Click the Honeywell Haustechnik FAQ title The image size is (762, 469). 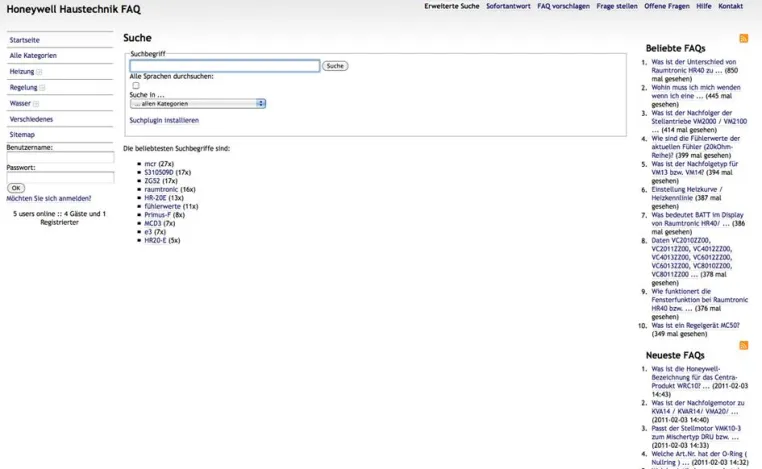point(73,9)
